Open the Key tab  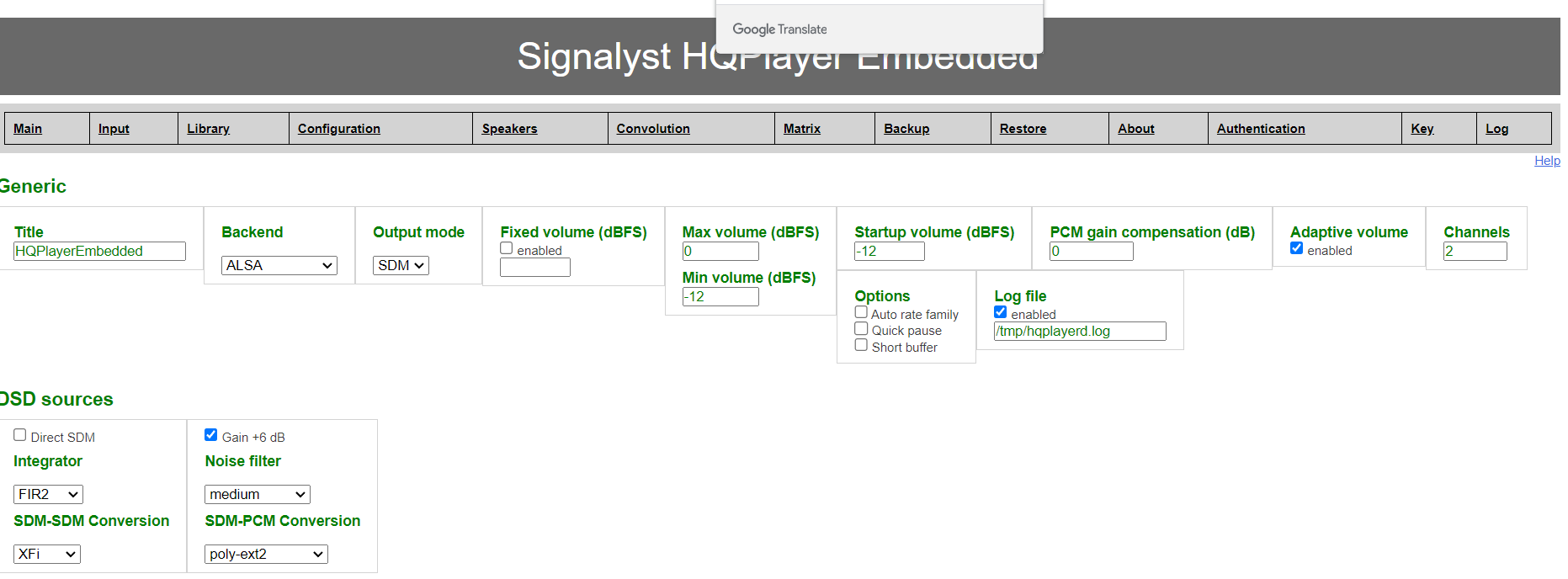(x=1422, y=129)
